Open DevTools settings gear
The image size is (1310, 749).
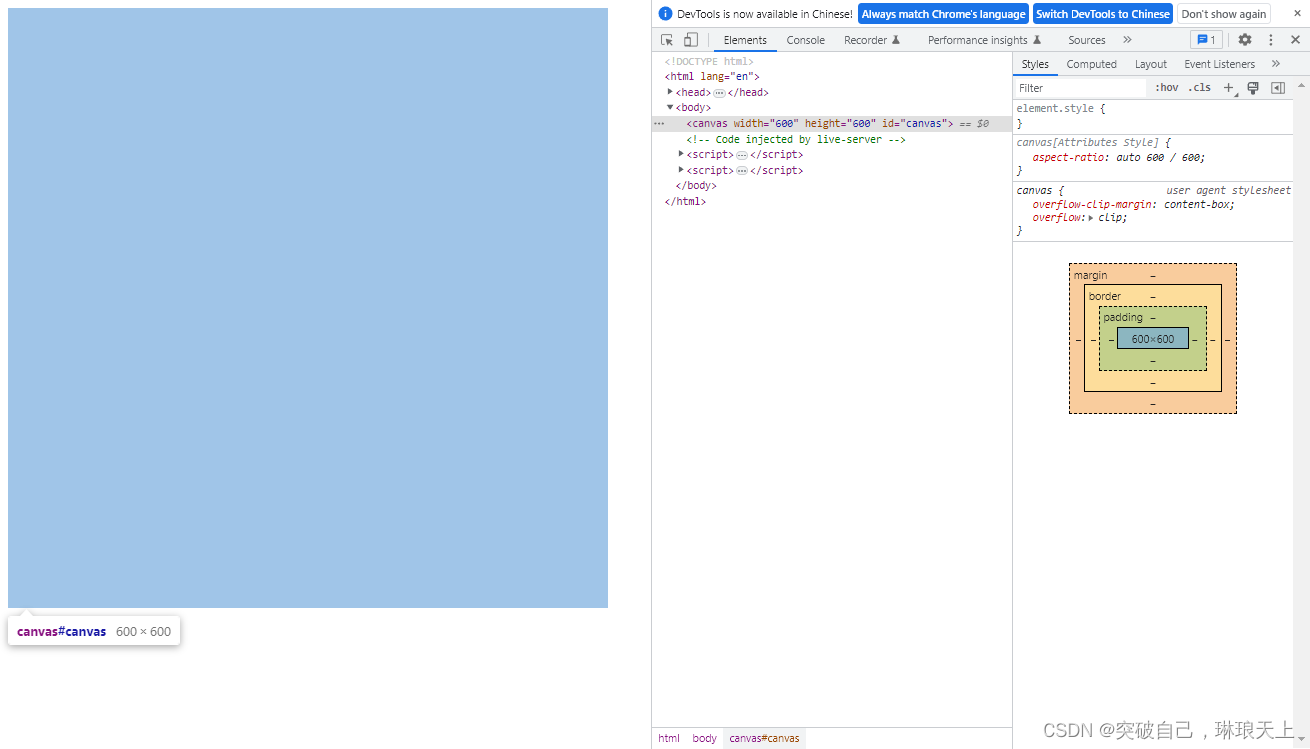[x=1245, y=40]
